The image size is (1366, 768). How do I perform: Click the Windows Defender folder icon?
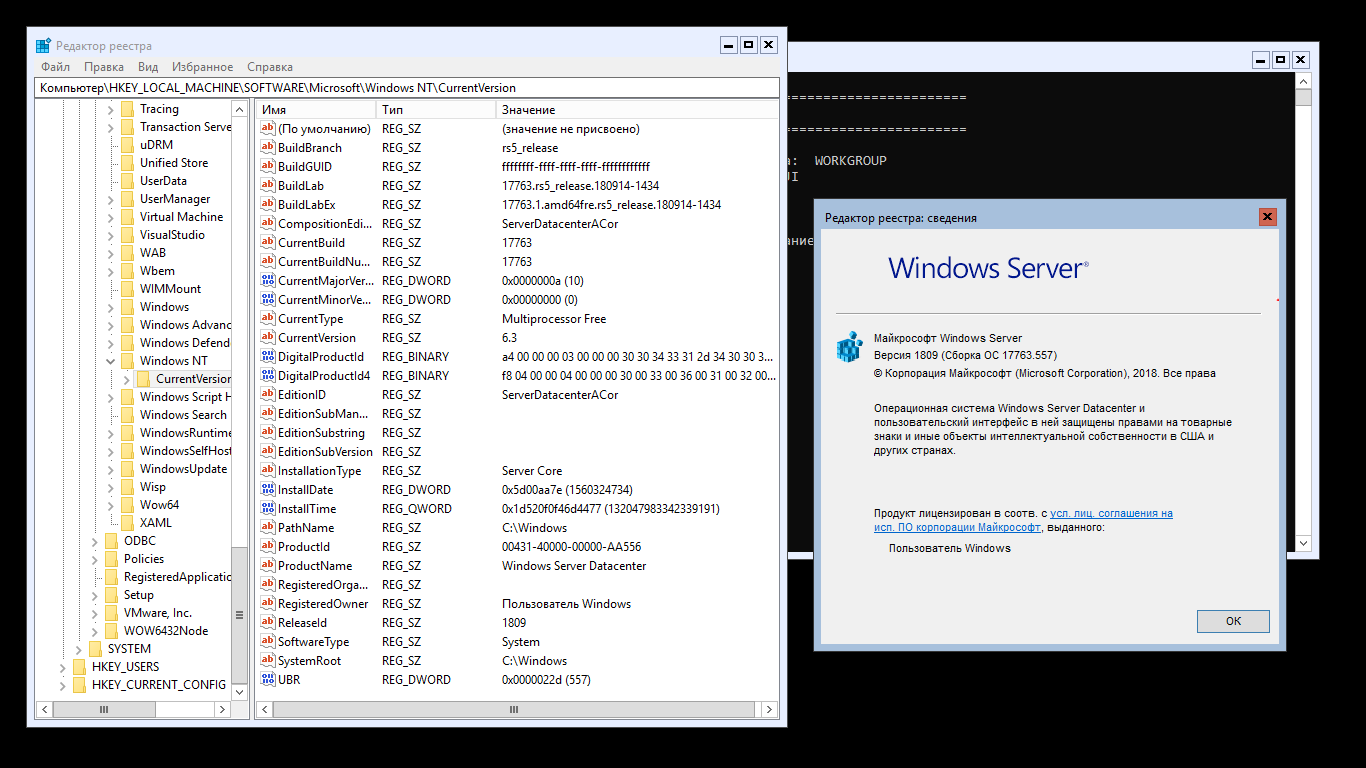pyautogui.click(x=127, y=343)
